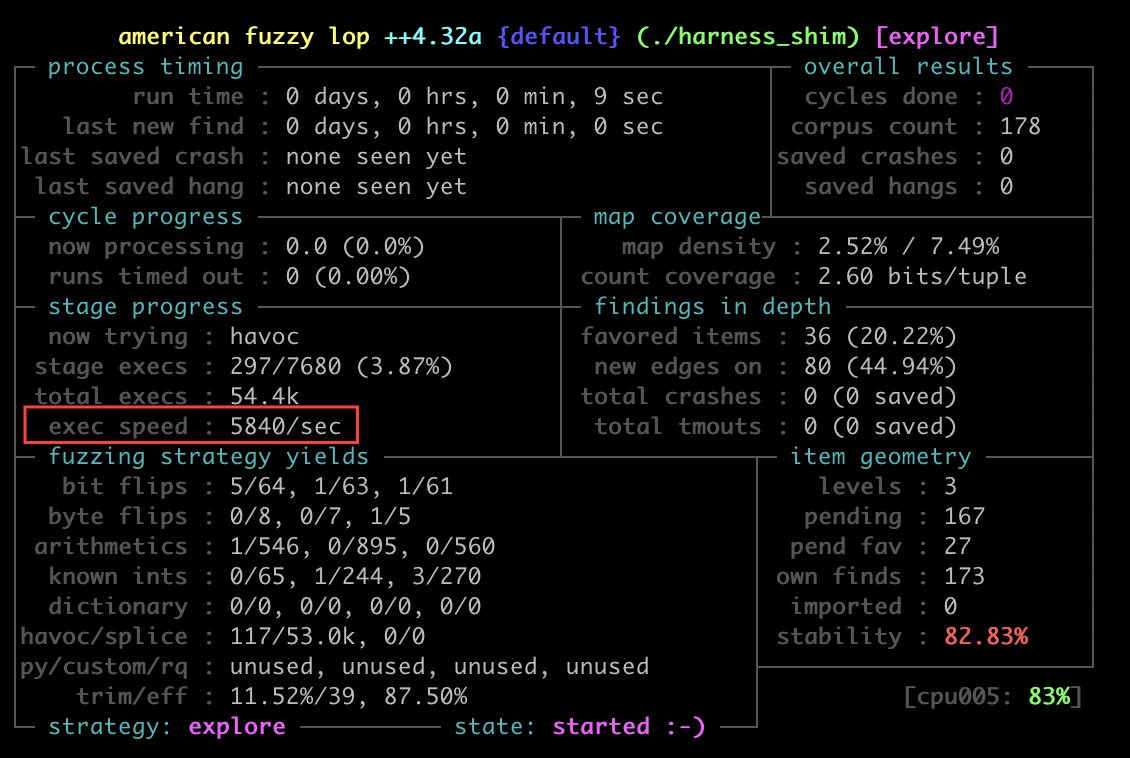Click 'now processing : 0.0 (0.0%)'
Image resolution: width=1130 pixels, height=758 pixels.
point(236,246)
